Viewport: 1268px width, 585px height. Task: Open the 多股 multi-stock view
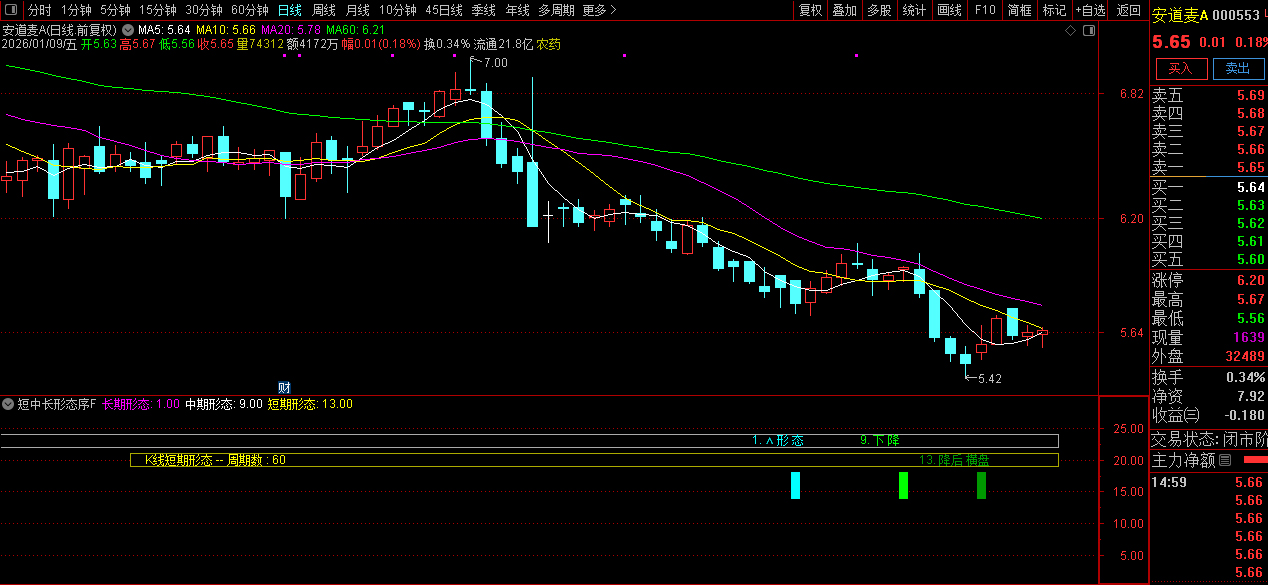pyautogui.click(x=879, y=10)
